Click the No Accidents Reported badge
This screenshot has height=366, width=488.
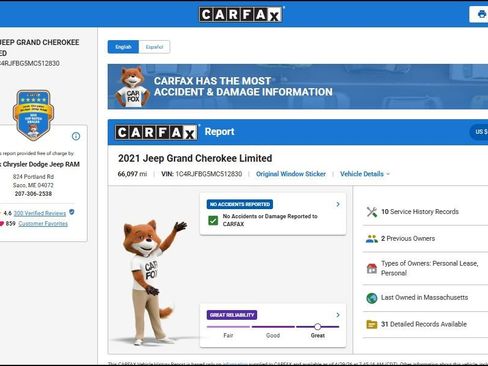pos(240,204)
